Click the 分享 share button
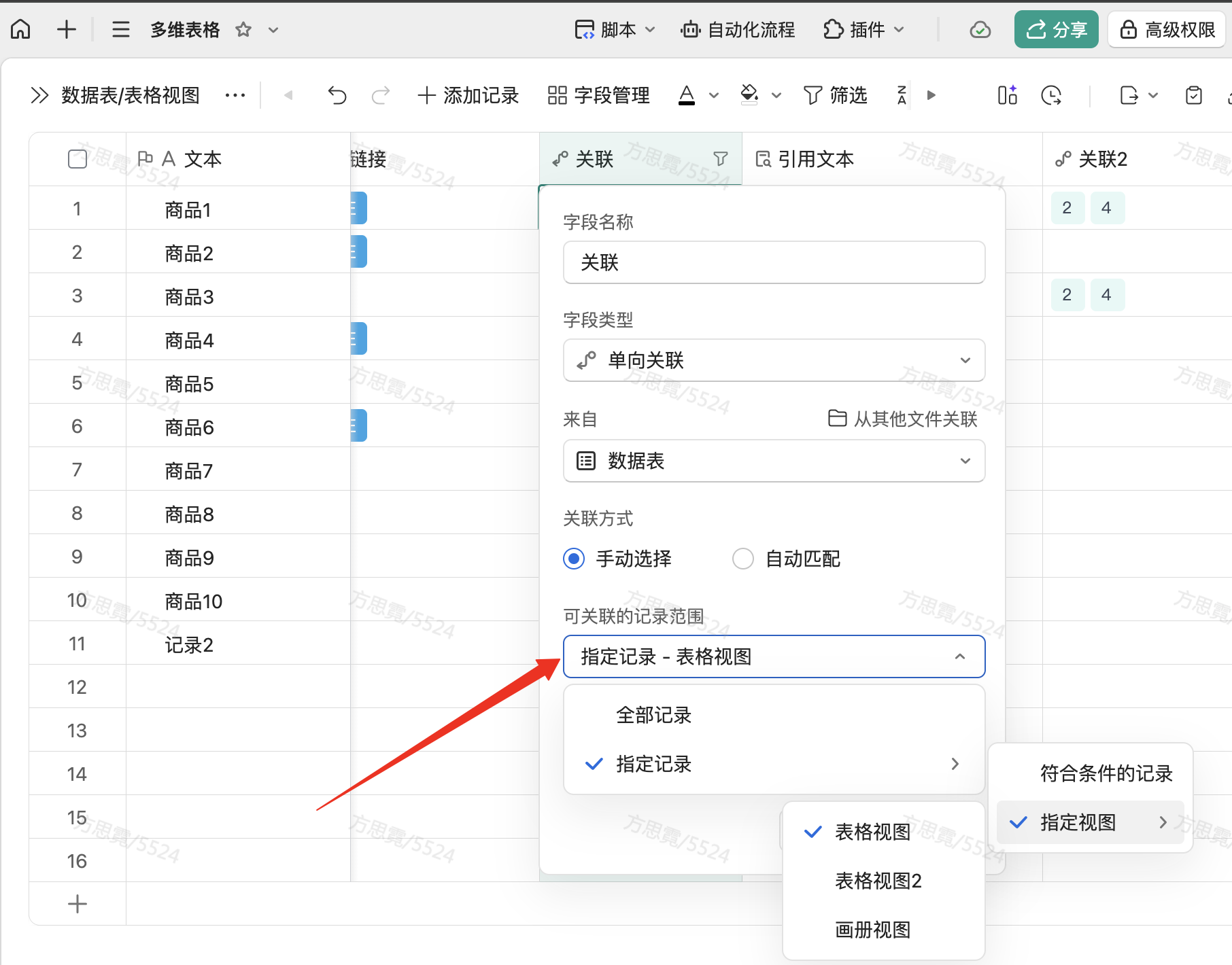The height and width of the screenshot is (965, 1232). point(1056,30)
